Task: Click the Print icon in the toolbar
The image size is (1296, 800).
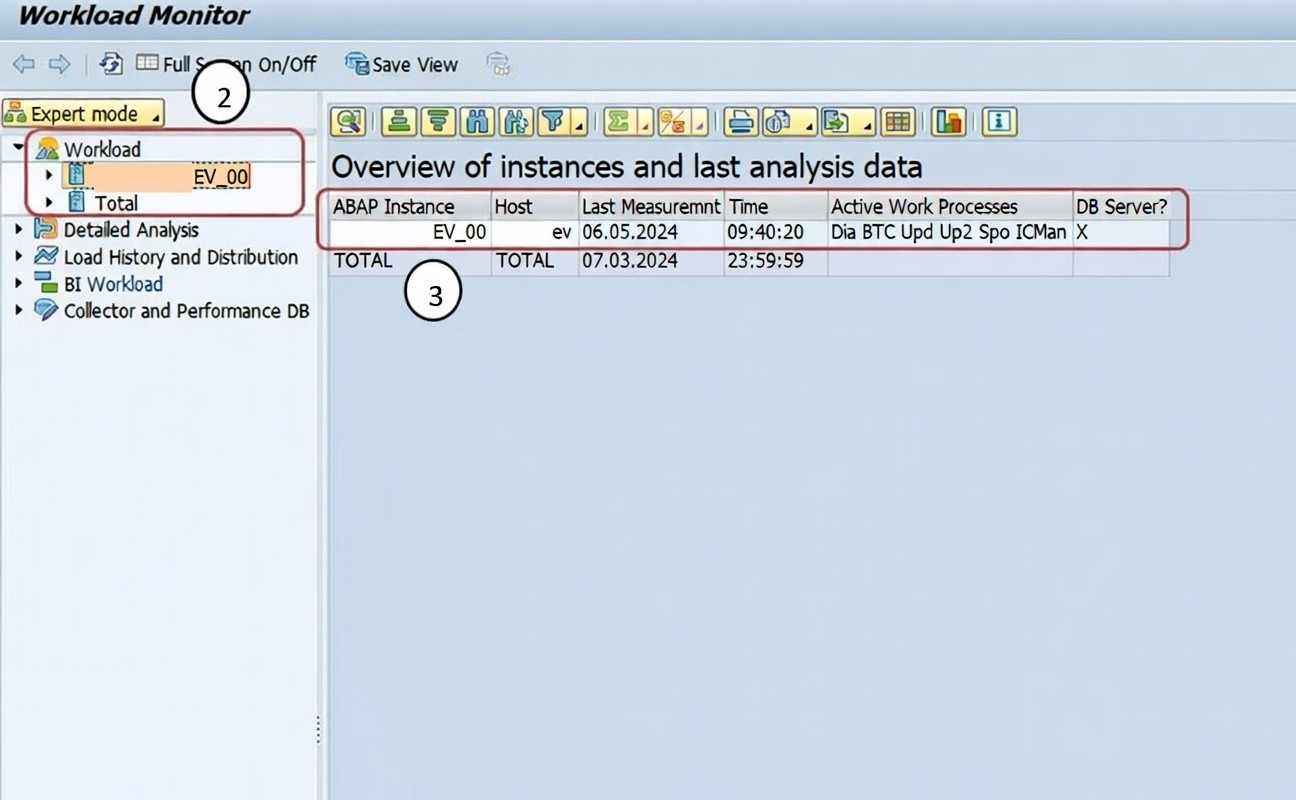Action: 740,122
